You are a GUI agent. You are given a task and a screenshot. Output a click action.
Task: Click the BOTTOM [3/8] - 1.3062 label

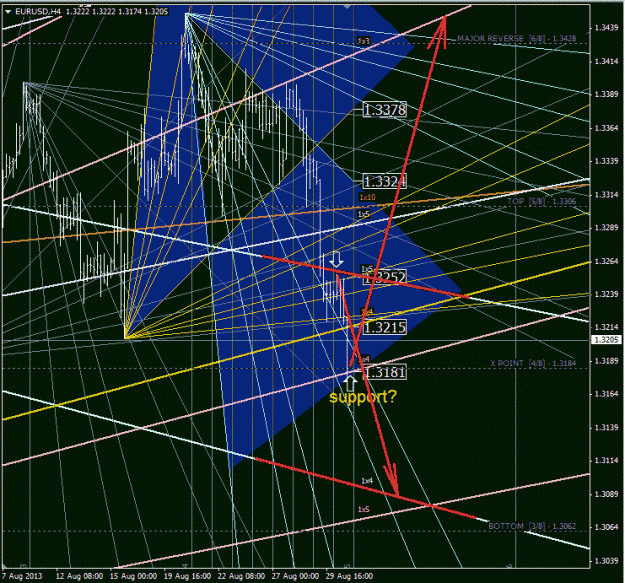tap(532, 526)
